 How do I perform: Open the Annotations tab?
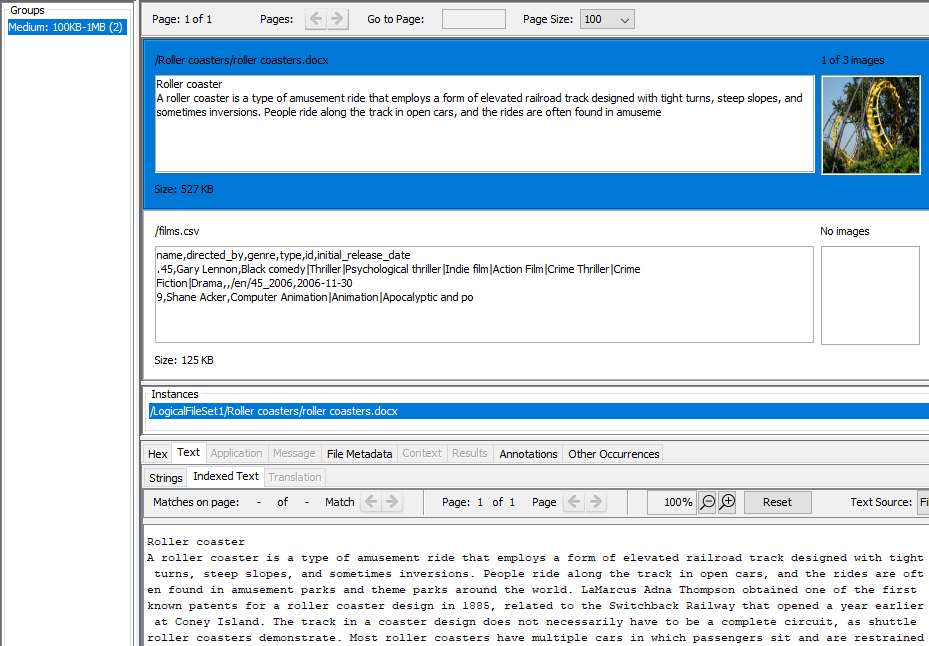(x=527, y=453)
